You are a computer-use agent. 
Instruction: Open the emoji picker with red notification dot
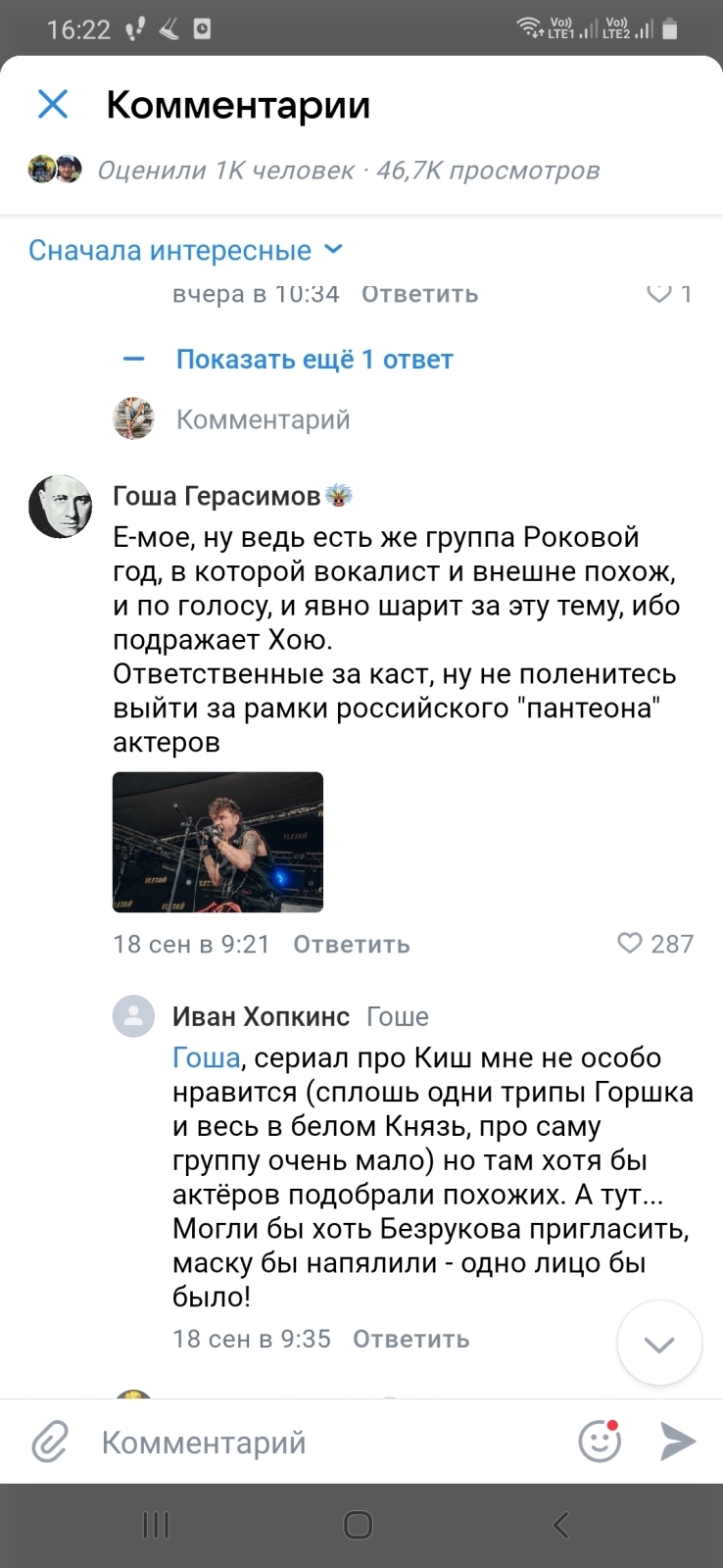coord(600,1441)
